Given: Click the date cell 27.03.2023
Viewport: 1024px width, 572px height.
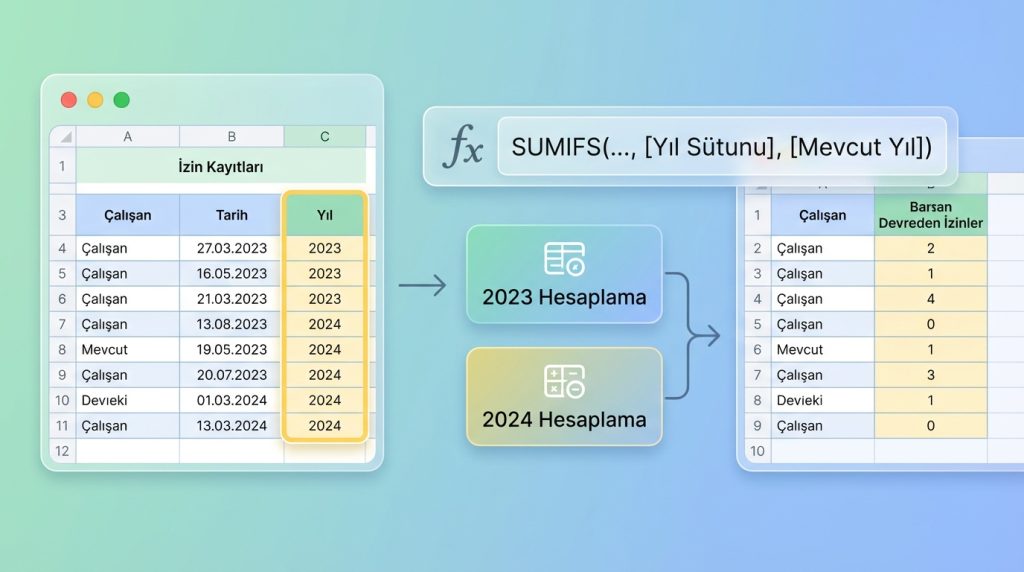Looking at the screenshot, I should point(232,248).
